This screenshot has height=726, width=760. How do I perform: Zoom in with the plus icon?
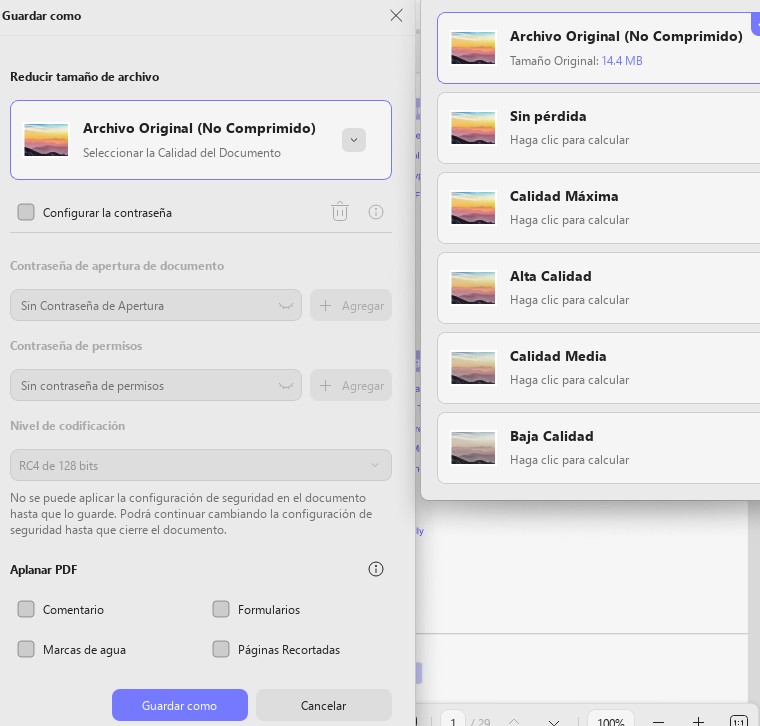pyautogui.click(x=698, y=722)
